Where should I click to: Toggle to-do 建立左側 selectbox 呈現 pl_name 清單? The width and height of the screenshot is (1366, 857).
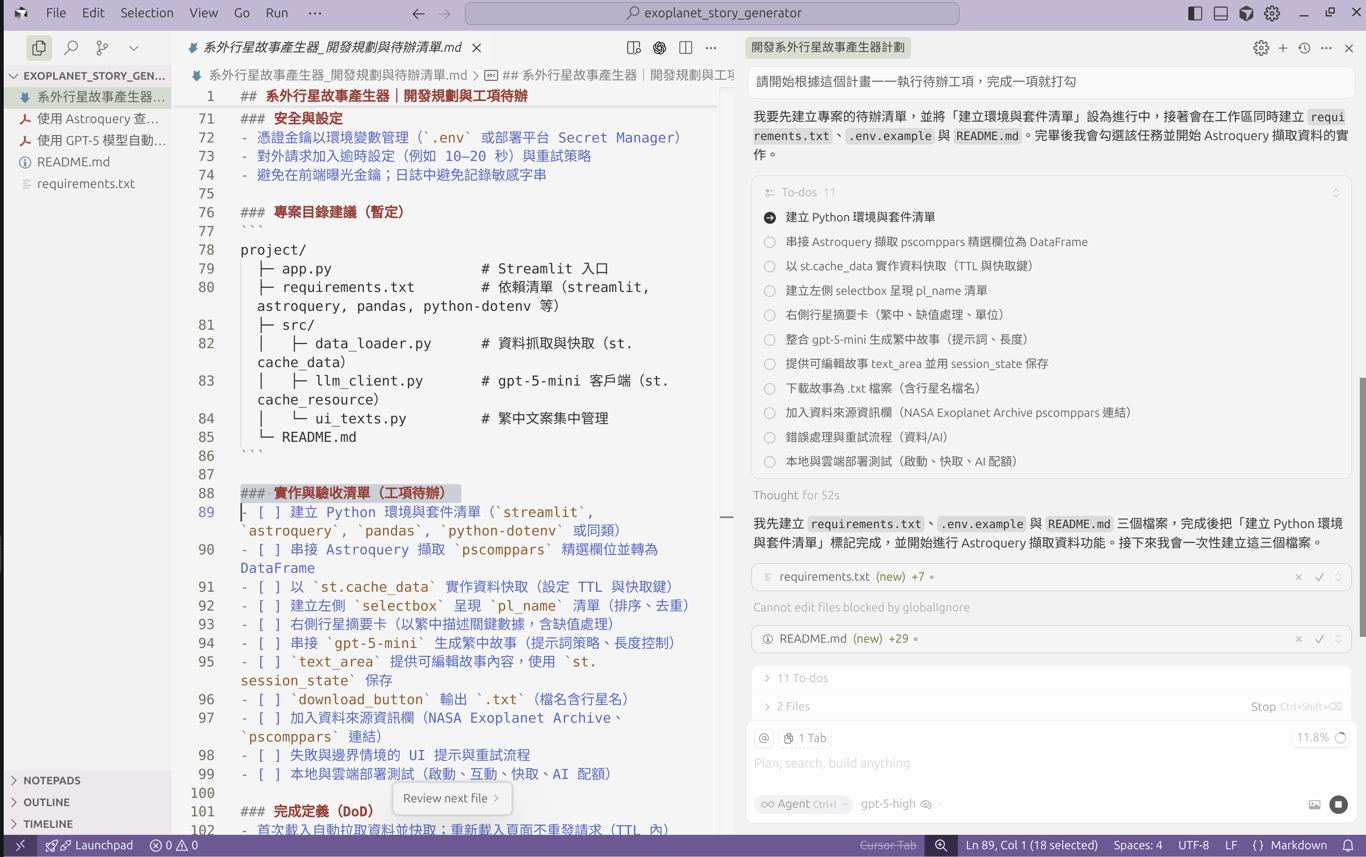(769, 291)
